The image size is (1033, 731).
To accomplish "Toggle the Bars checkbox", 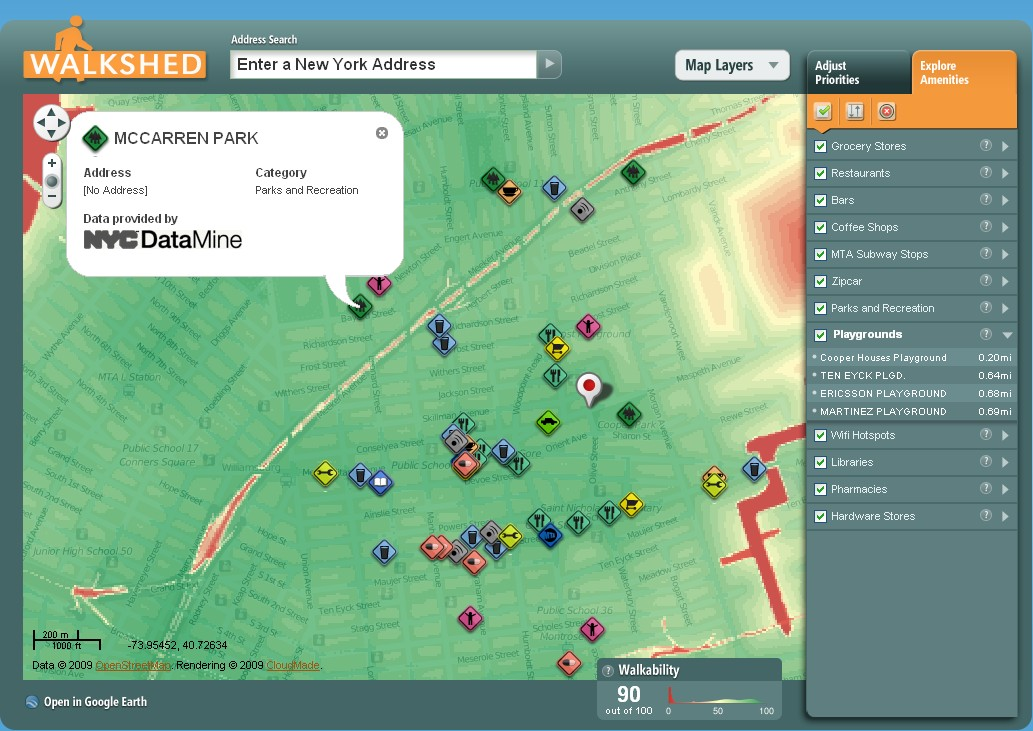I will pos(820,200).
